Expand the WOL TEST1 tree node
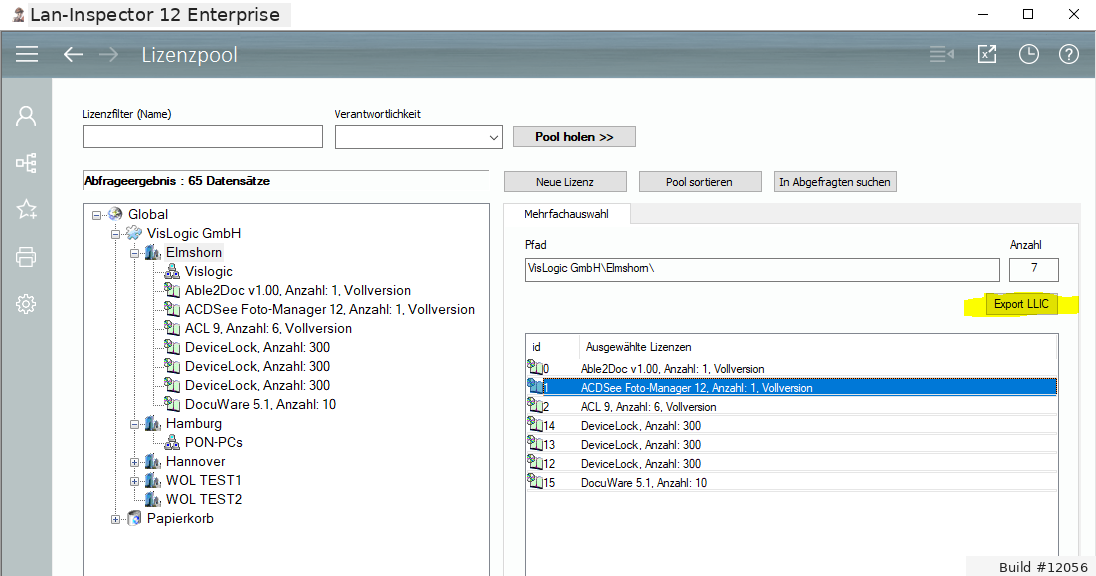 coord(134,481)
